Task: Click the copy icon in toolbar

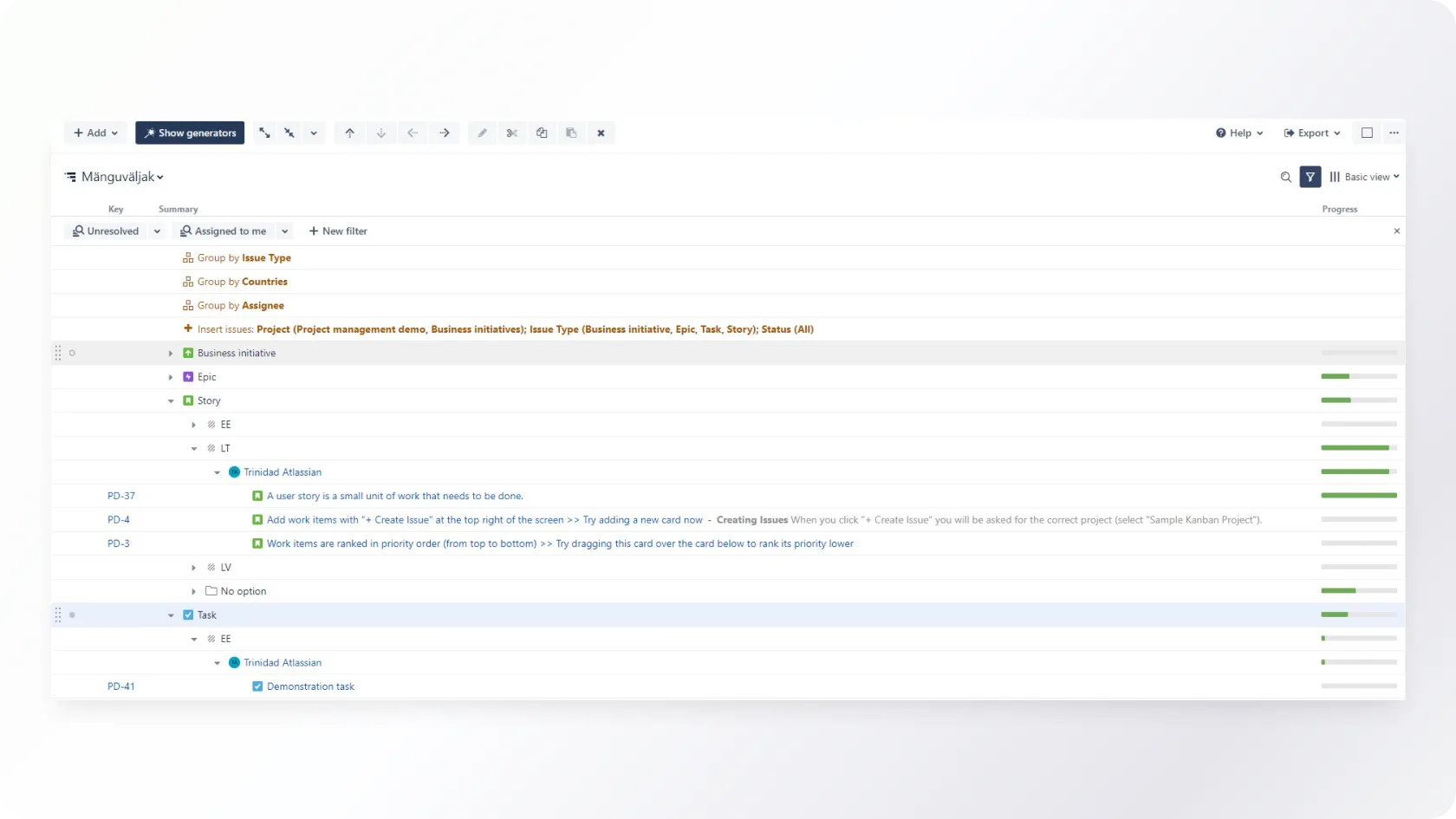Action: (542, 133)
